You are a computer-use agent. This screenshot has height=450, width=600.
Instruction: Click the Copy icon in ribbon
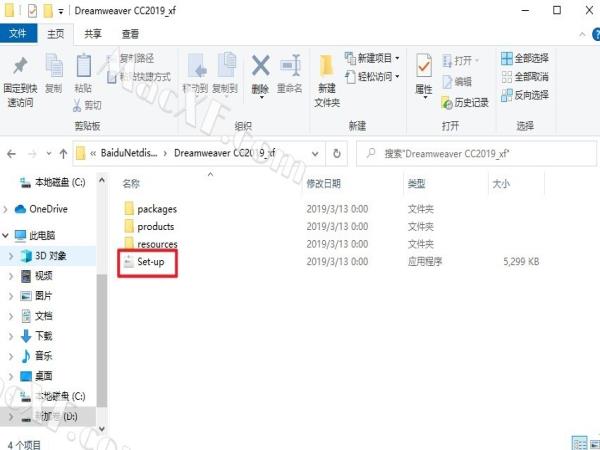pos(54,65)
